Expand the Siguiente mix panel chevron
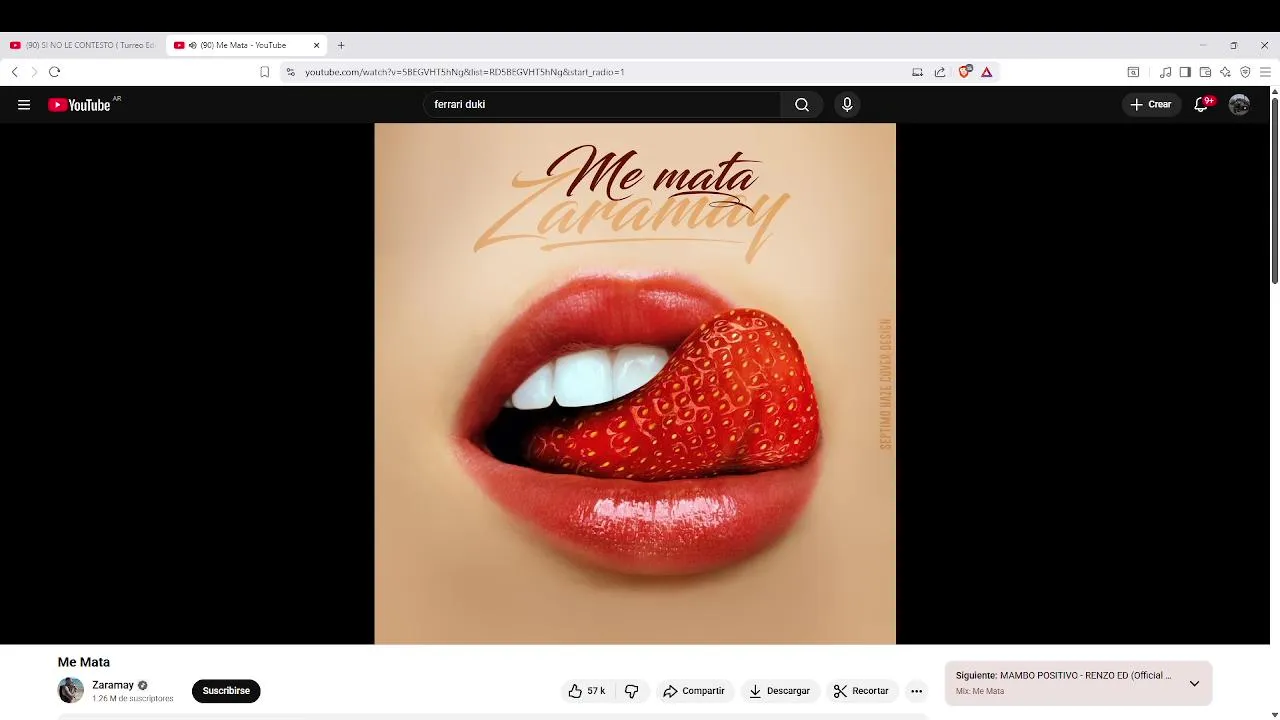This screenshot has height=720, width=1280. [x=1194, y=684]
